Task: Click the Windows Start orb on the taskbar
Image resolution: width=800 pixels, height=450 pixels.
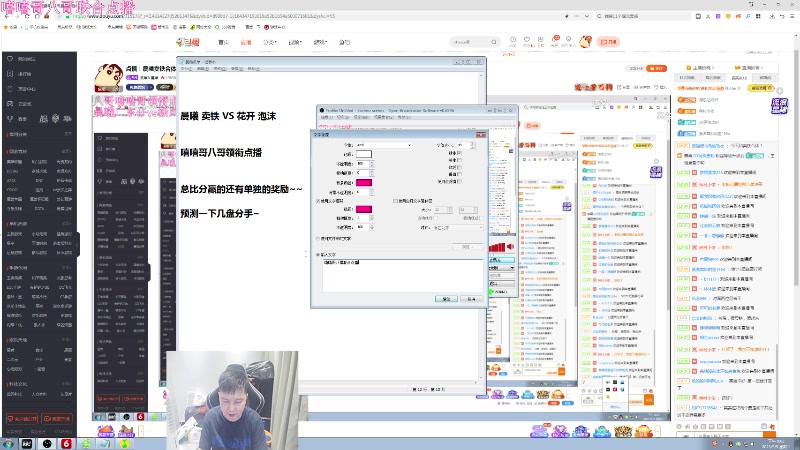Action: click(8, 443)
